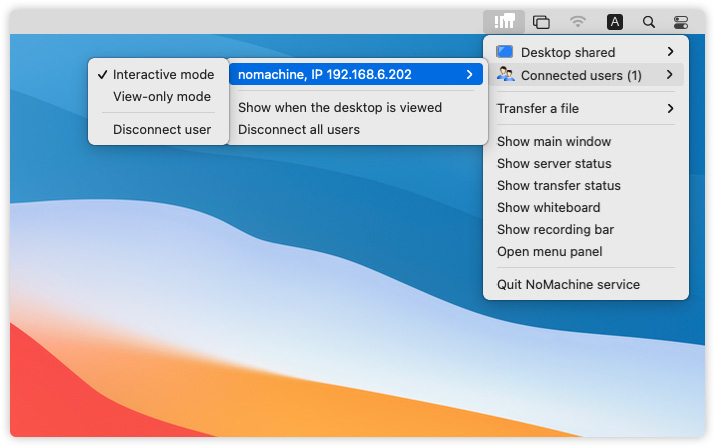The height and width of the screenshot is (447, 715).
Task: Open Control Center icon in menu bar
Action: click(x=681, y=21)
